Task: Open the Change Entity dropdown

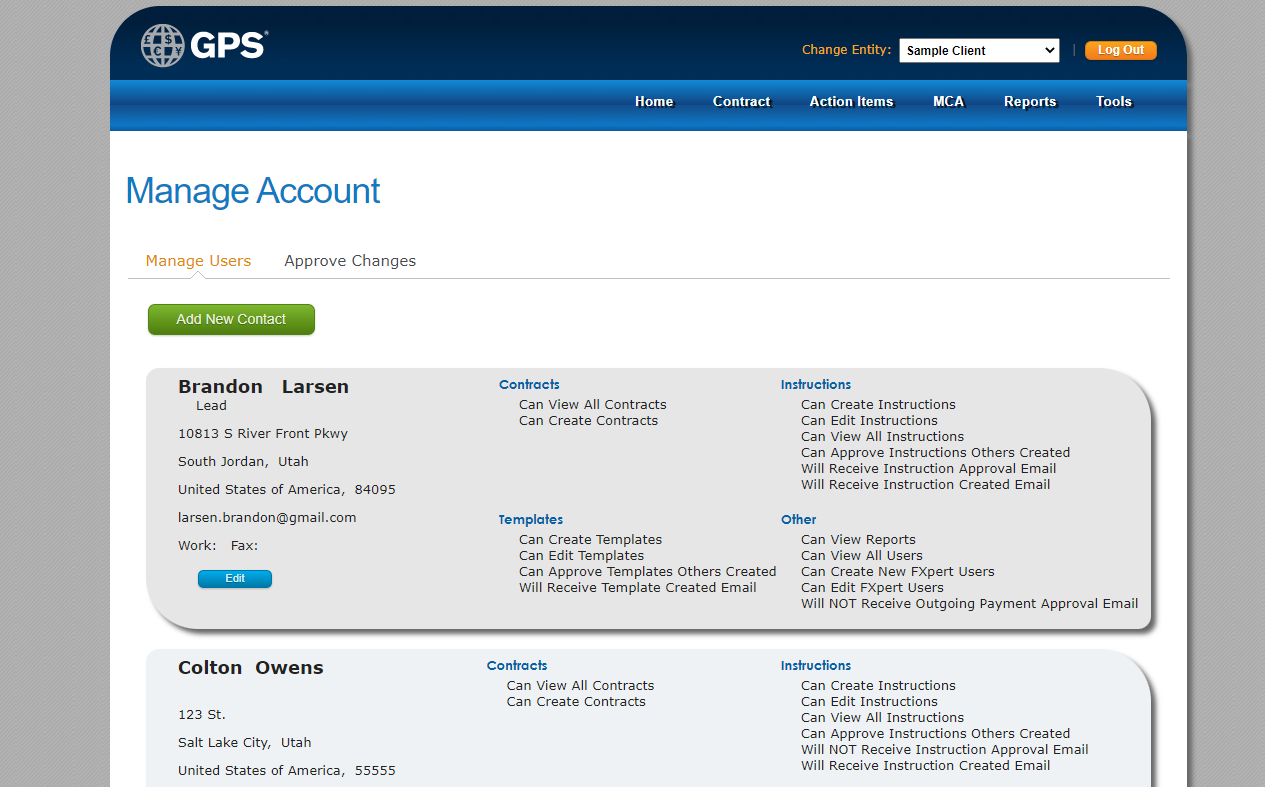Action: point(979,50)
